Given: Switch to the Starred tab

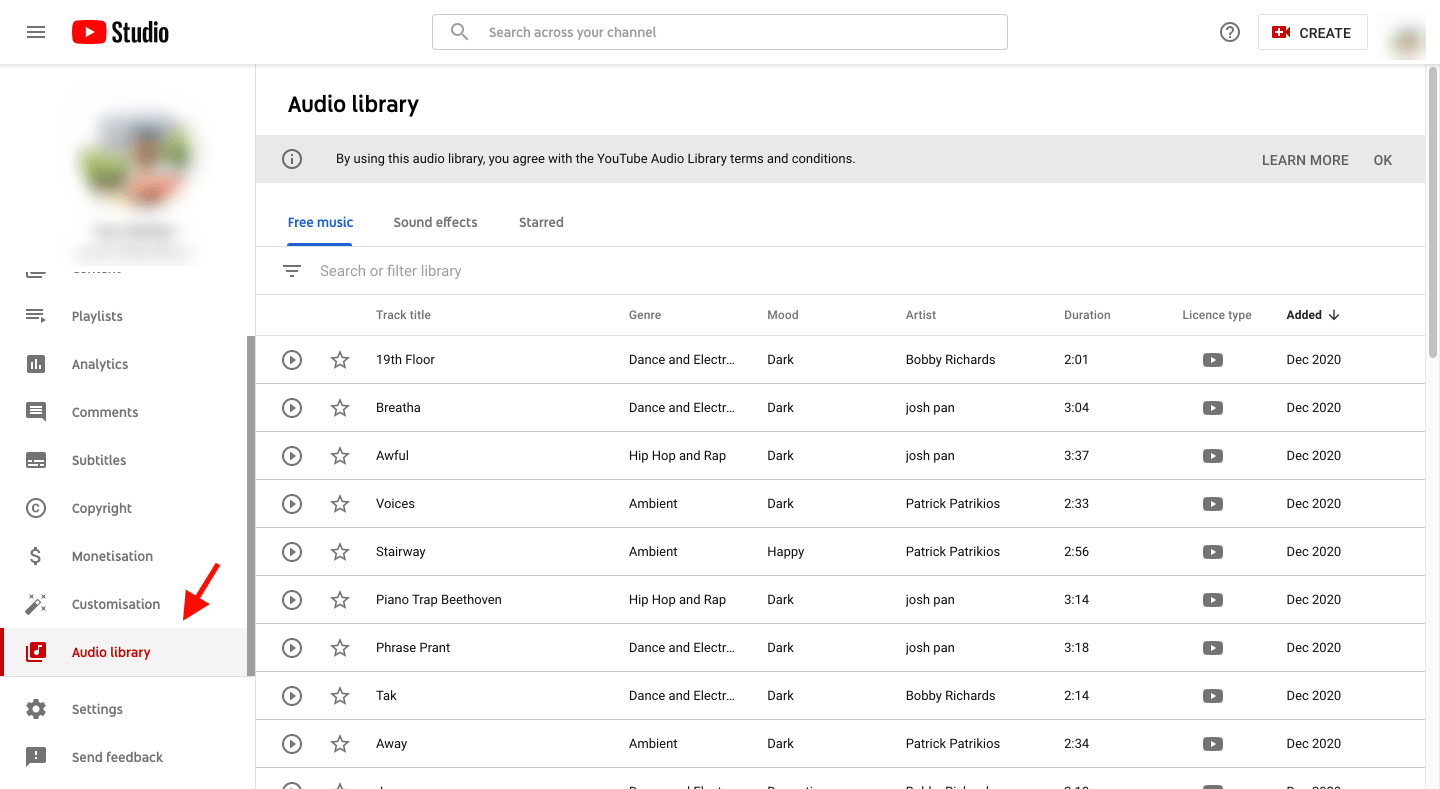Looking at the screenshot, I should click(541, 222).
